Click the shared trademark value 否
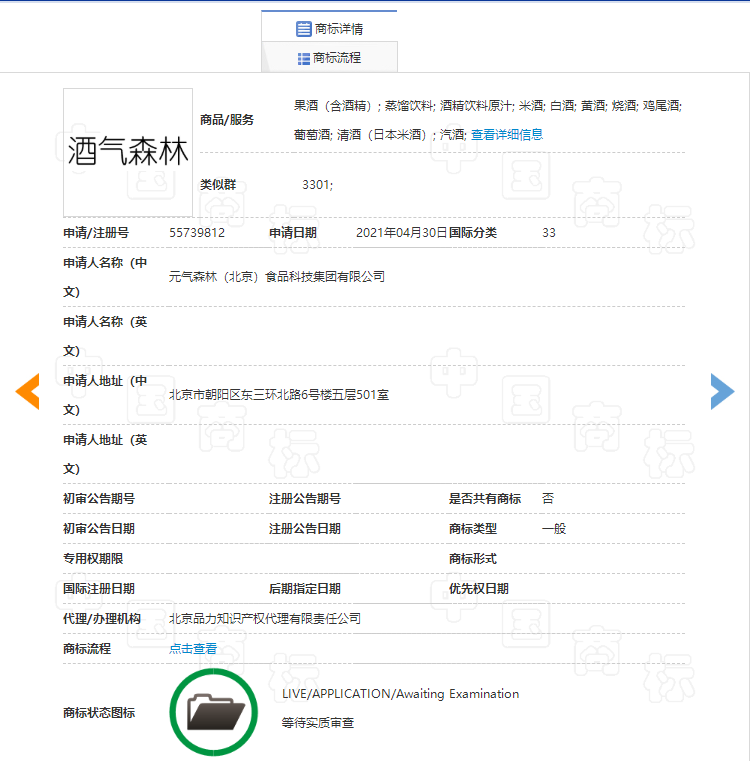Viewport: 751px width, 761px height. coord(548,498)
